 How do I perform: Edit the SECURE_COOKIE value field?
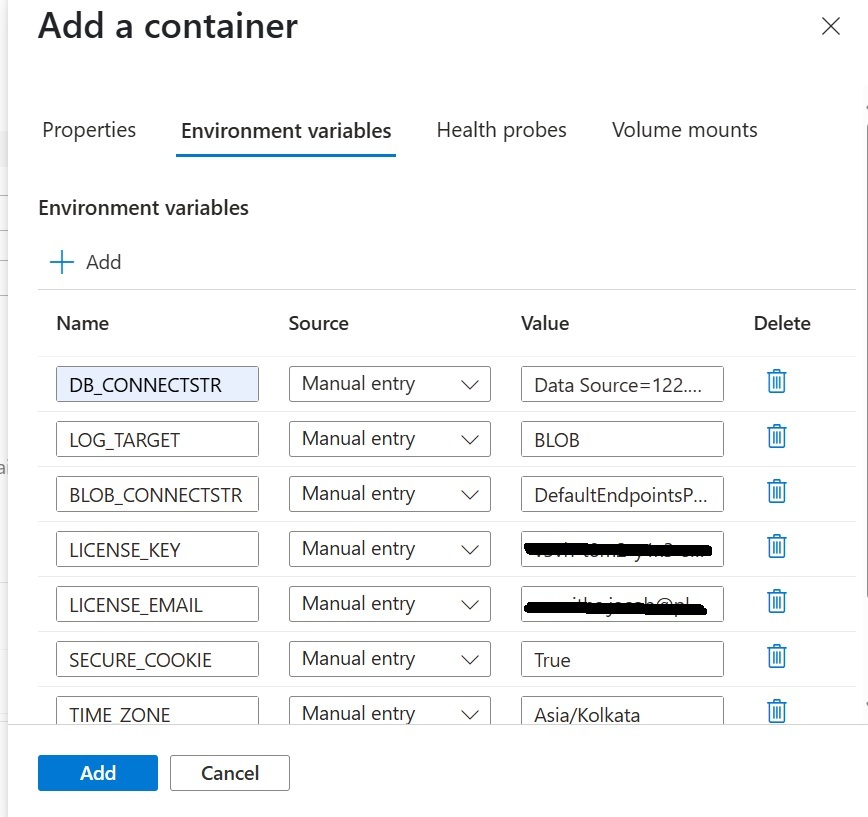(622, 658)
